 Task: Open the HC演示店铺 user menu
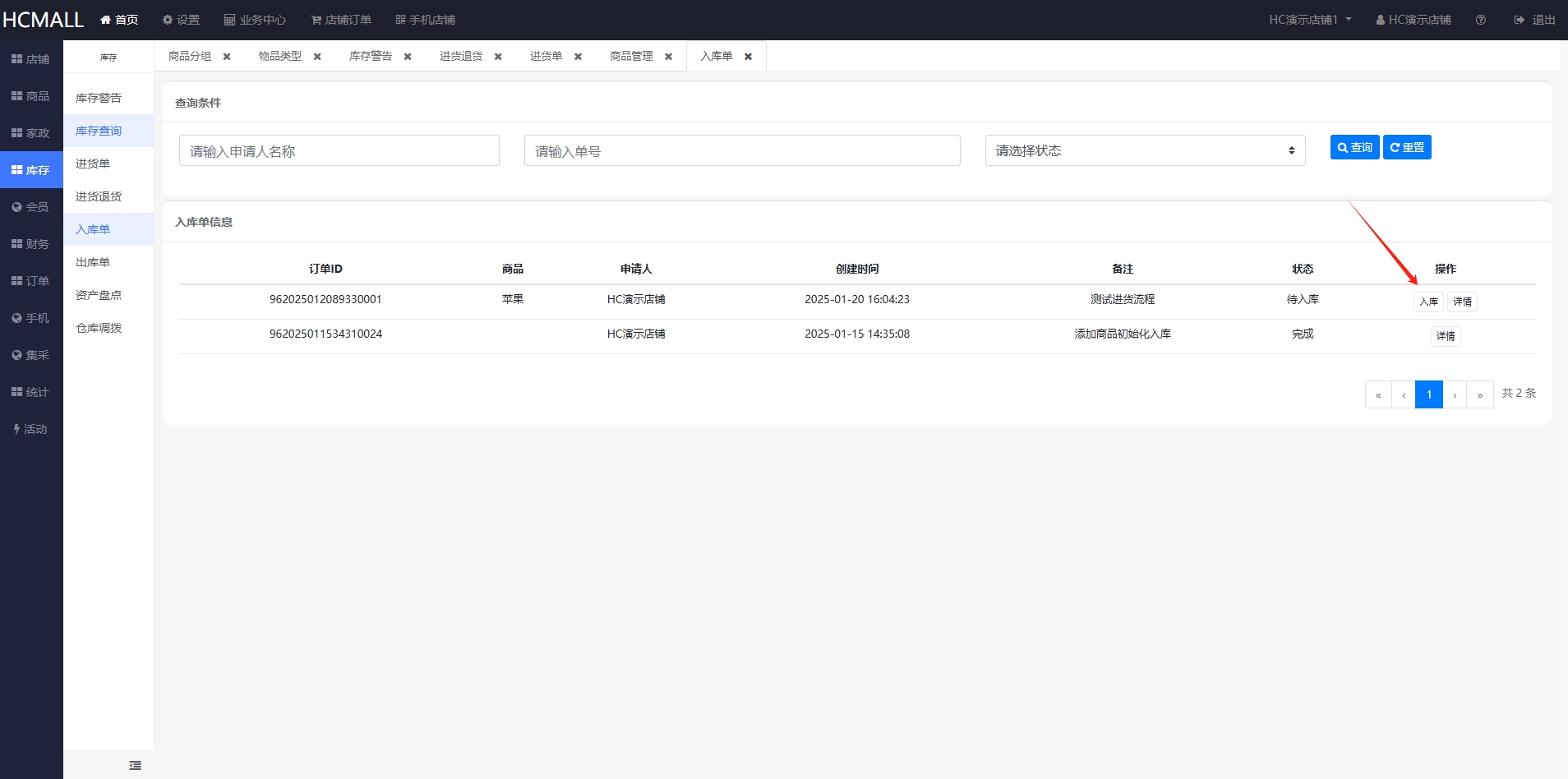tap(1414, 20)
